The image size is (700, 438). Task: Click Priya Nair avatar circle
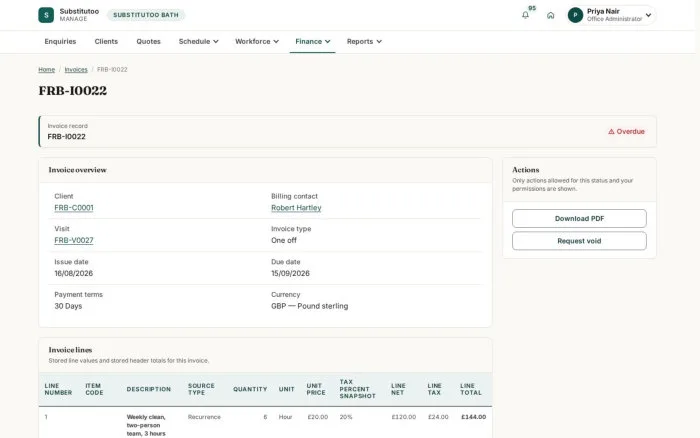point(575,15)
